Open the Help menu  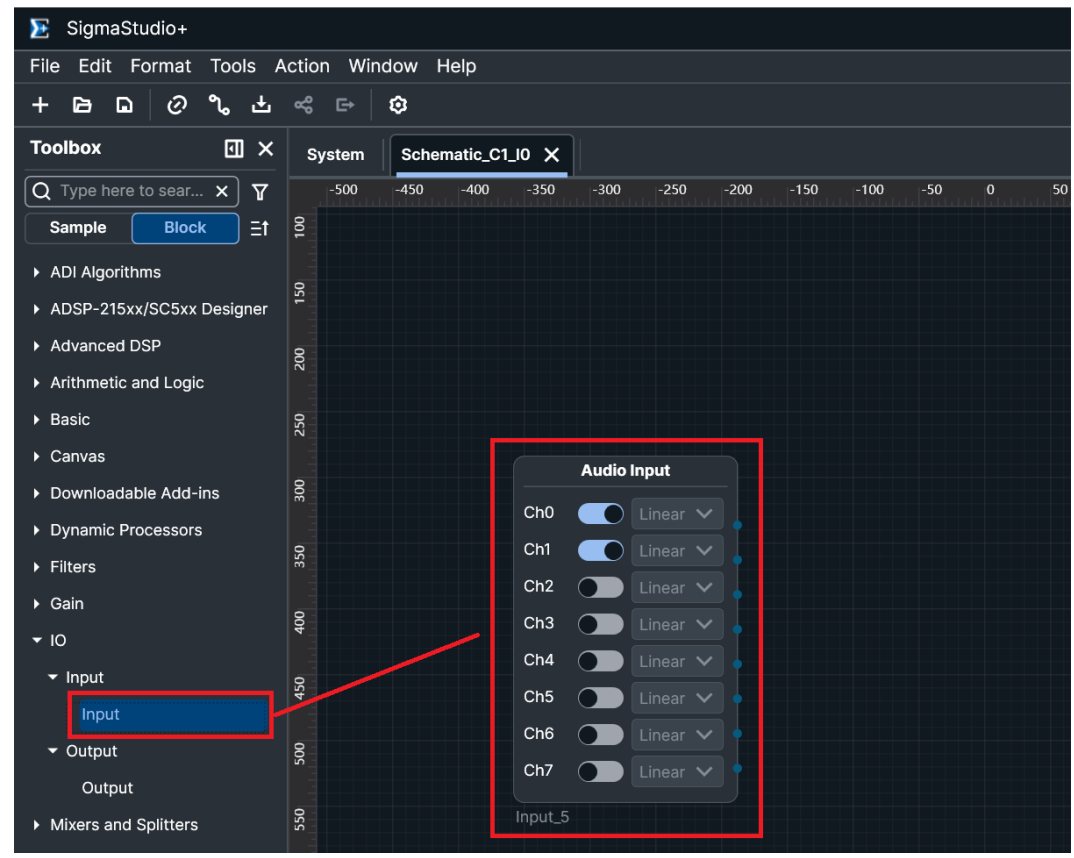click(x=456, y=66)
